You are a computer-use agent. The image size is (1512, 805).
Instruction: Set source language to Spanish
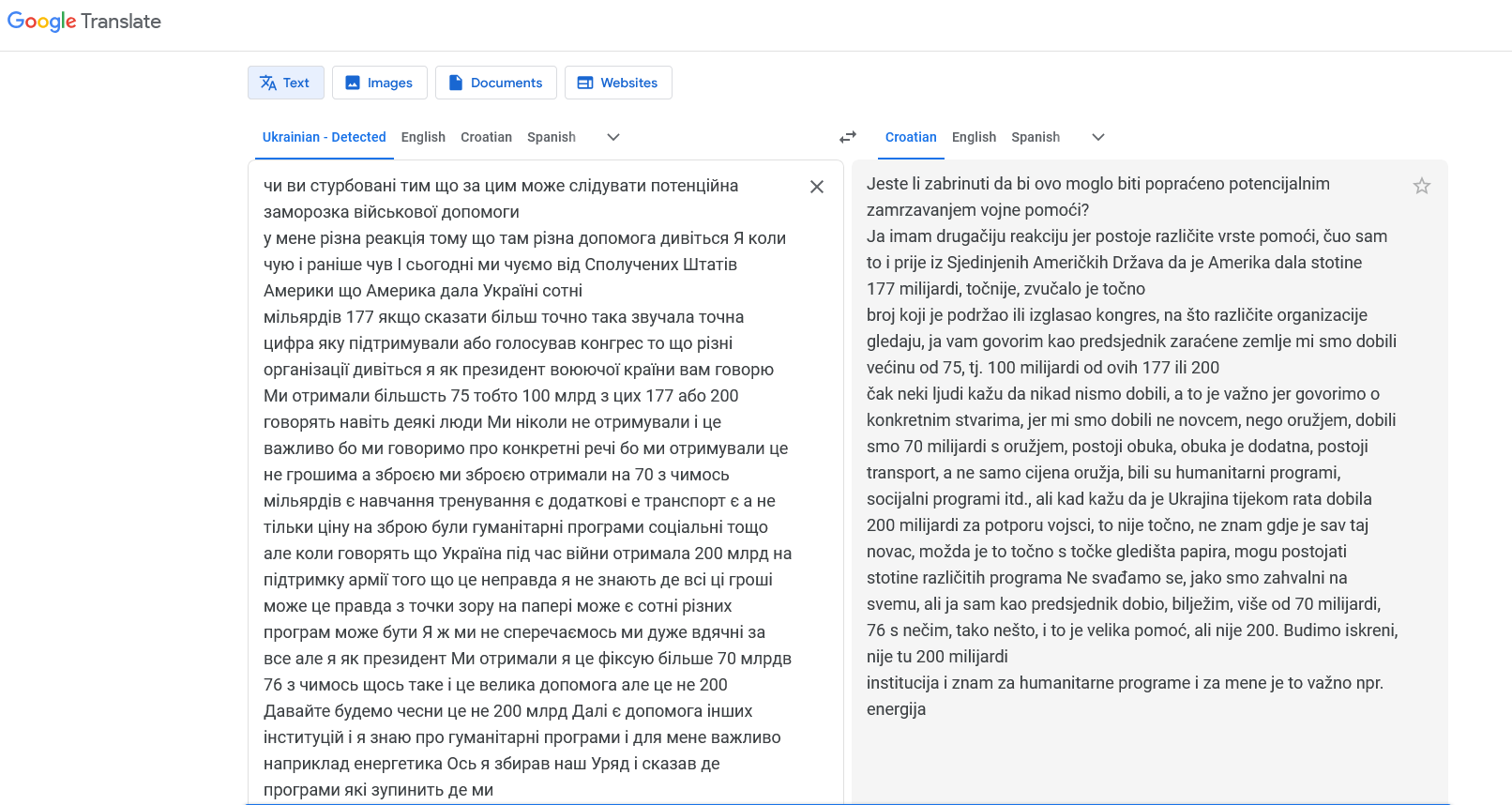tap(552, 137)
